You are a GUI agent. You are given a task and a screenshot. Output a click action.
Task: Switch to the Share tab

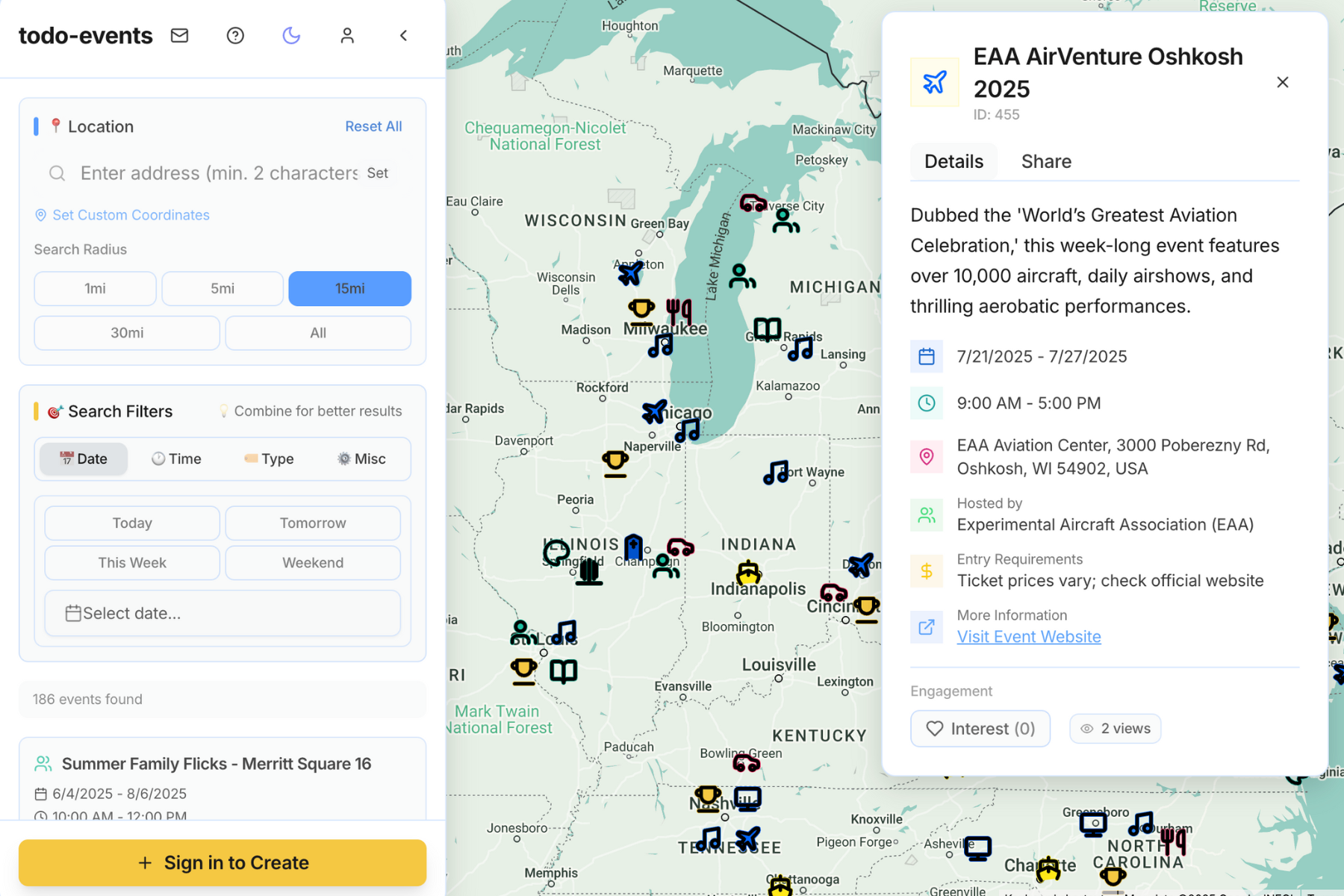1046,161
